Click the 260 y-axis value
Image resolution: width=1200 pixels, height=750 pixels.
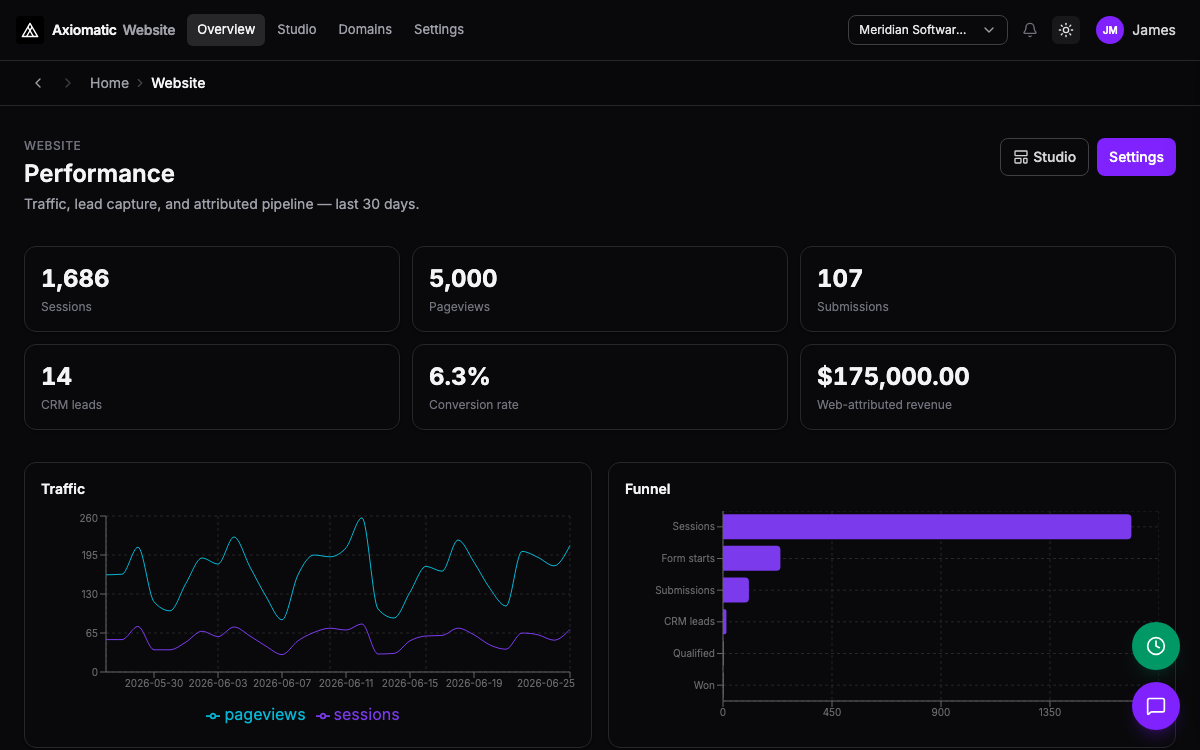89,518
